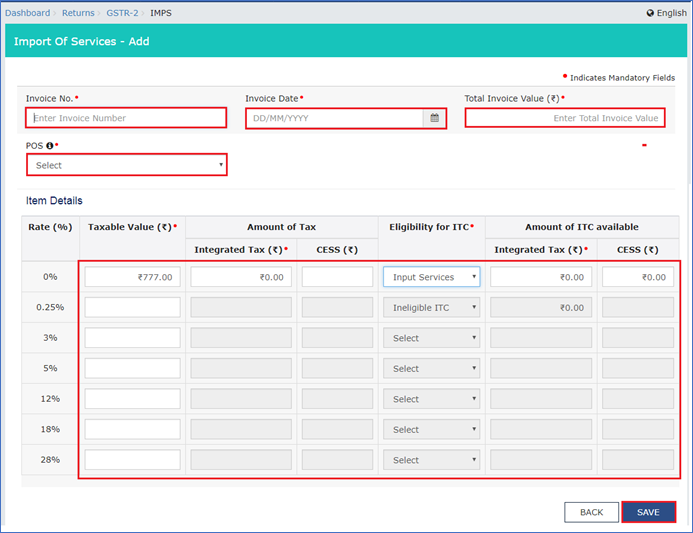Click ITC CESS field in 0% row
Image resolution: width=693 pixels, height=533 pixels.
pyautogui.click(x=638, y=277)
